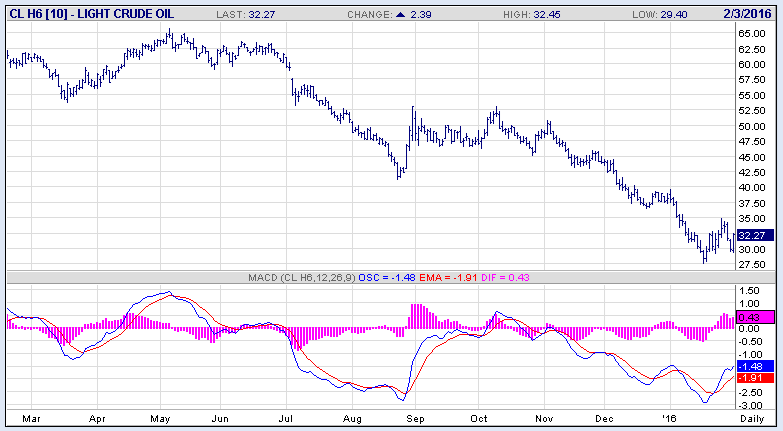Screen dimensions: 783x431
Task: Click the 2/3/2016 date label
Action: [754, 14]
